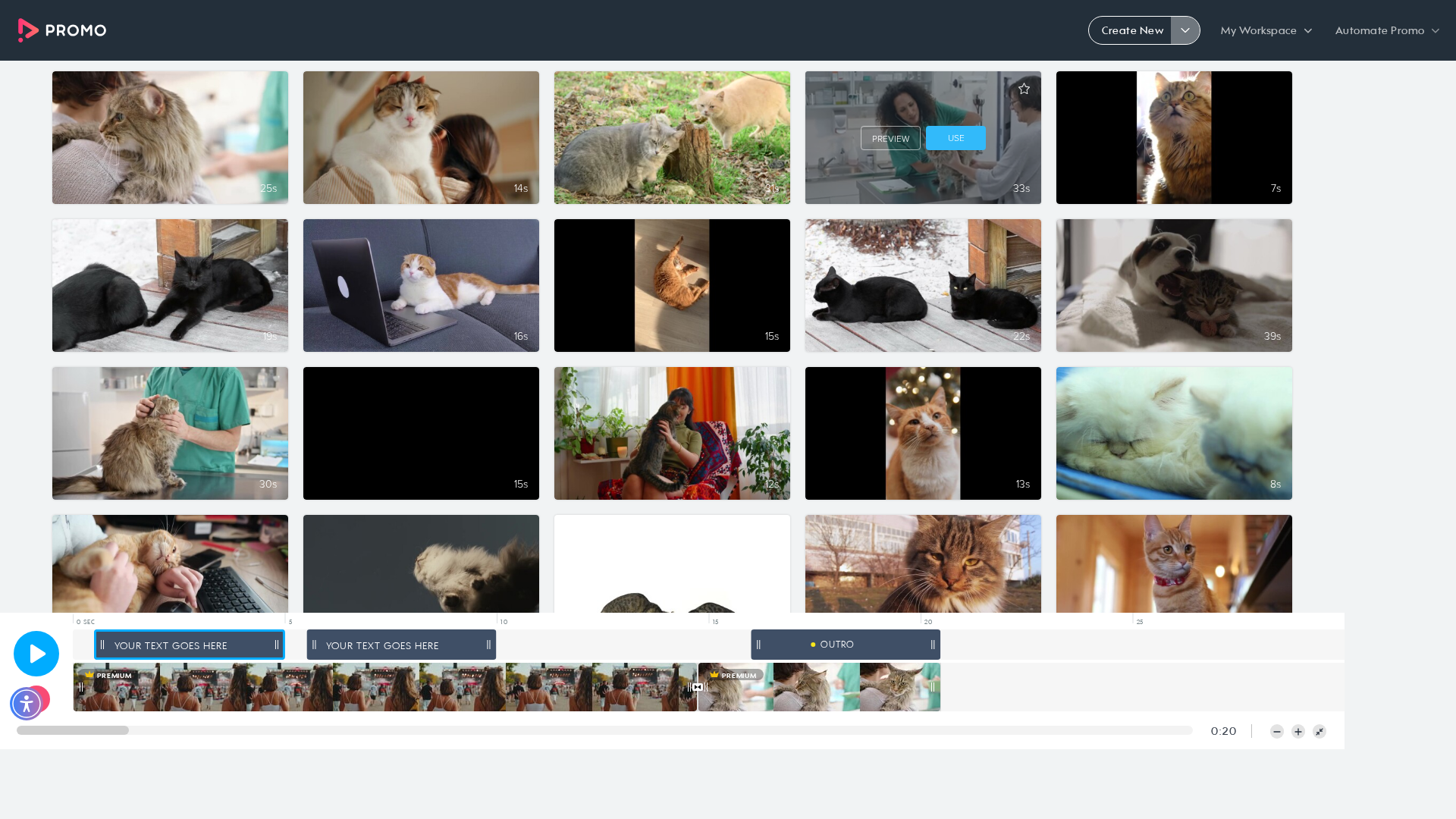1456x819 pixels.
Task: Click the timeline horizontal scrollbar thumb
Action: [73, 730]
